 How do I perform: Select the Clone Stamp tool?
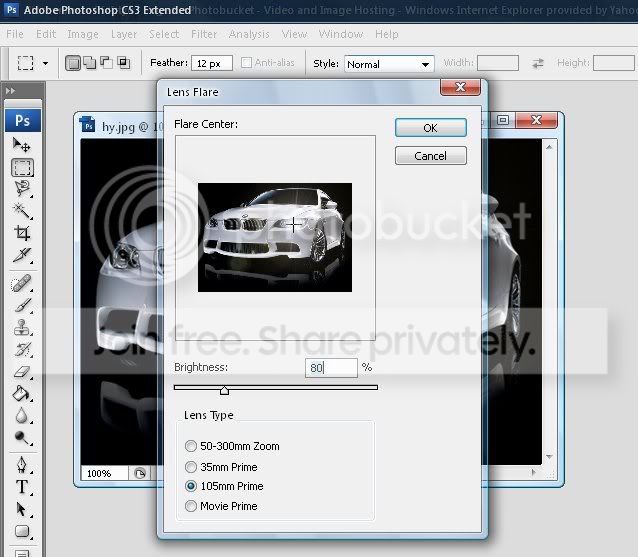coord(22,328)
